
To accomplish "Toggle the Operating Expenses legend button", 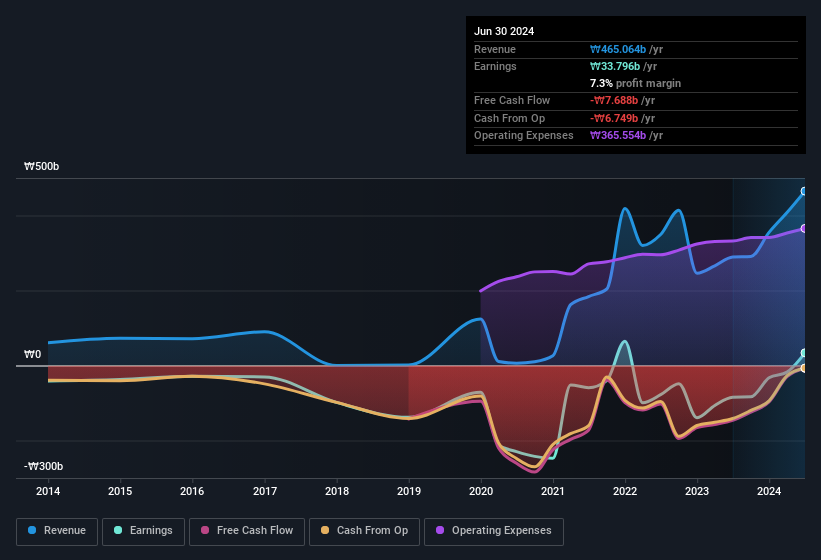I will point(494,531).
